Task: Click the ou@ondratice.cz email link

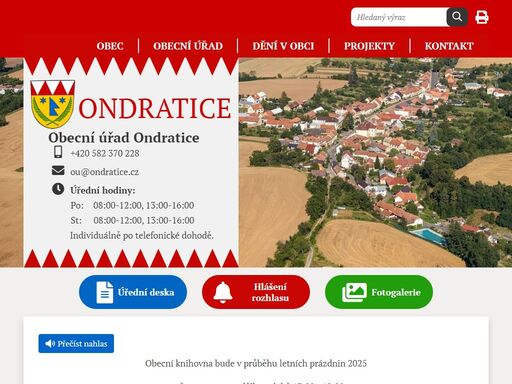Action: (x=104, y=172)
